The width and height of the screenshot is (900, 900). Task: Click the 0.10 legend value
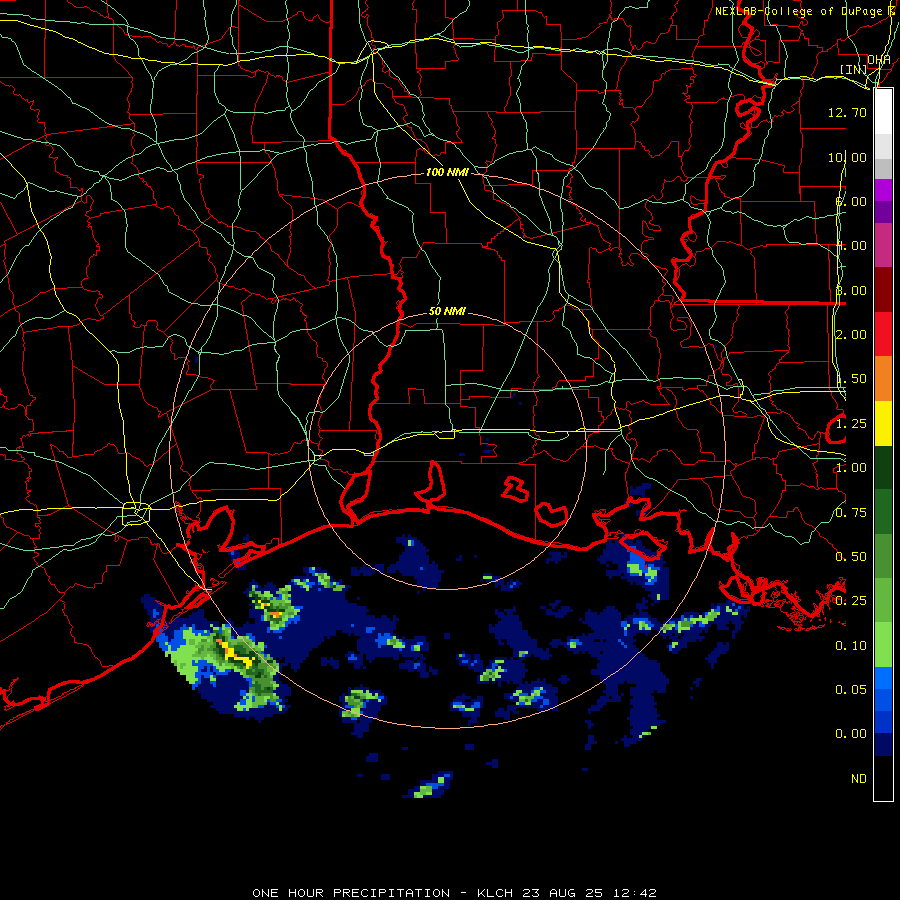click(851, 646)
